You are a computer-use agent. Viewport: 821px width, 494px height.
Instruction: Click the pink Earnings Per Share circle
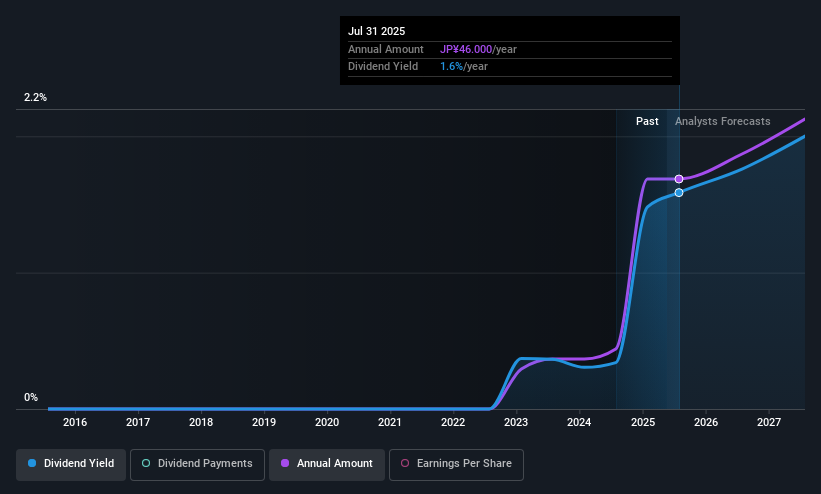[405, 463]
